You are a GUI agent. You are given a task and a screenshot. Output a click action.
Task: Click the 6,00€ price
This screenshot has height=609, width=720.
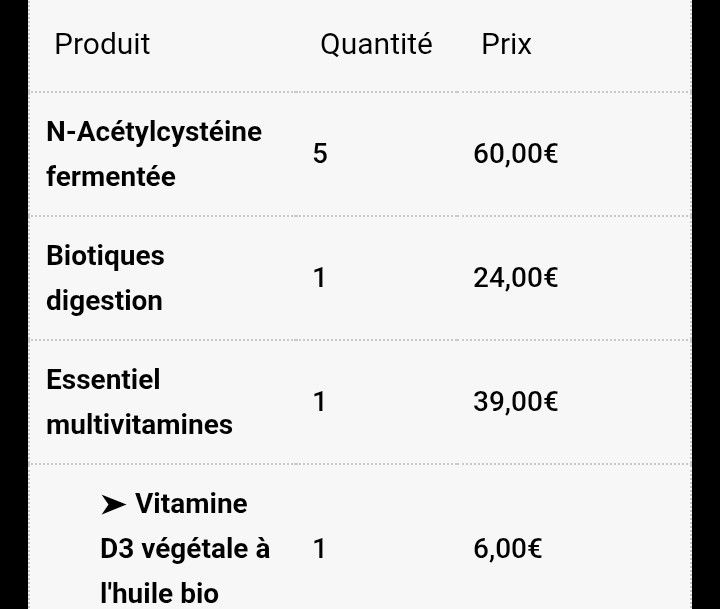tap(507, 548)
